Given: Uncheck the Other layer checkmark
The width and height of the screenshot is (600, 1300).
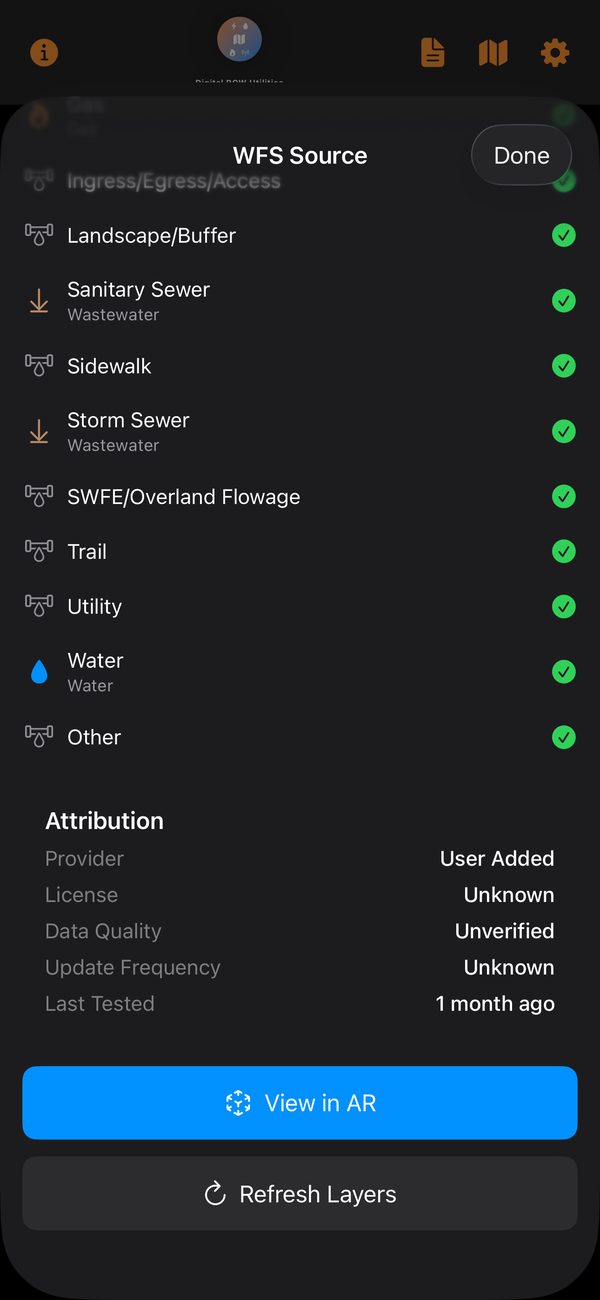Looking at the screenshot, I should 564,737.
